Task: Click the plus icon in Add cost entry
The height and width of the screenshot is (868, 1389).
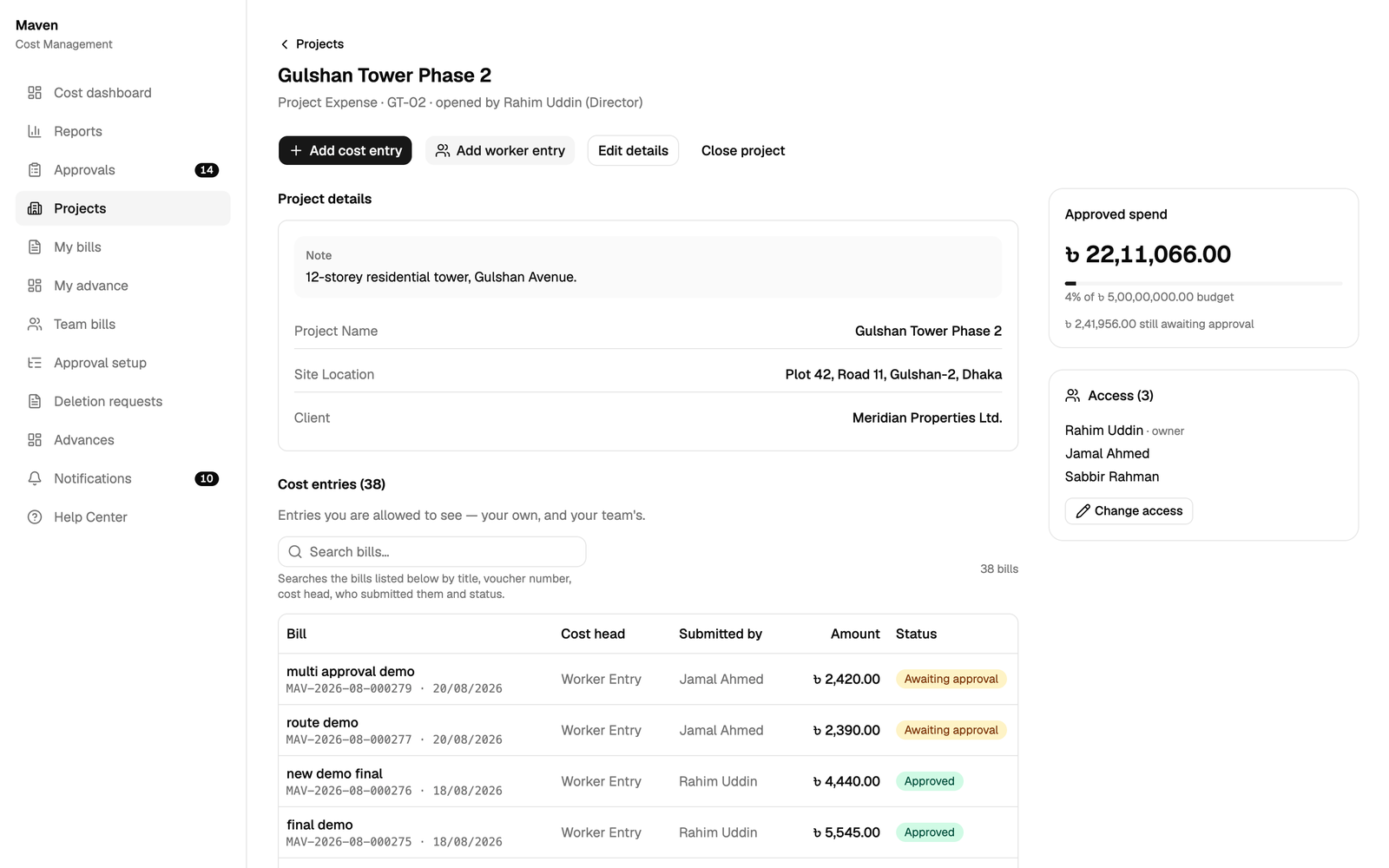Action: point(296,150)
